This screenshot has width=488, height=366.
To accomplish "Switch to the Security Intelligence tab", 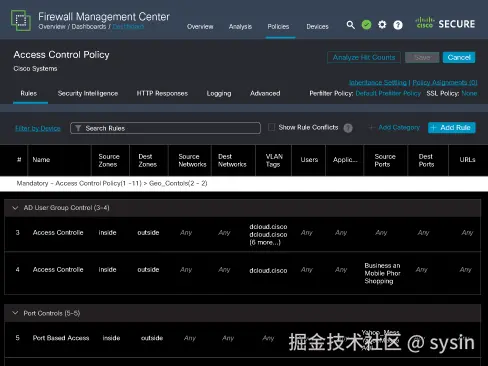I will click(88, 93).
